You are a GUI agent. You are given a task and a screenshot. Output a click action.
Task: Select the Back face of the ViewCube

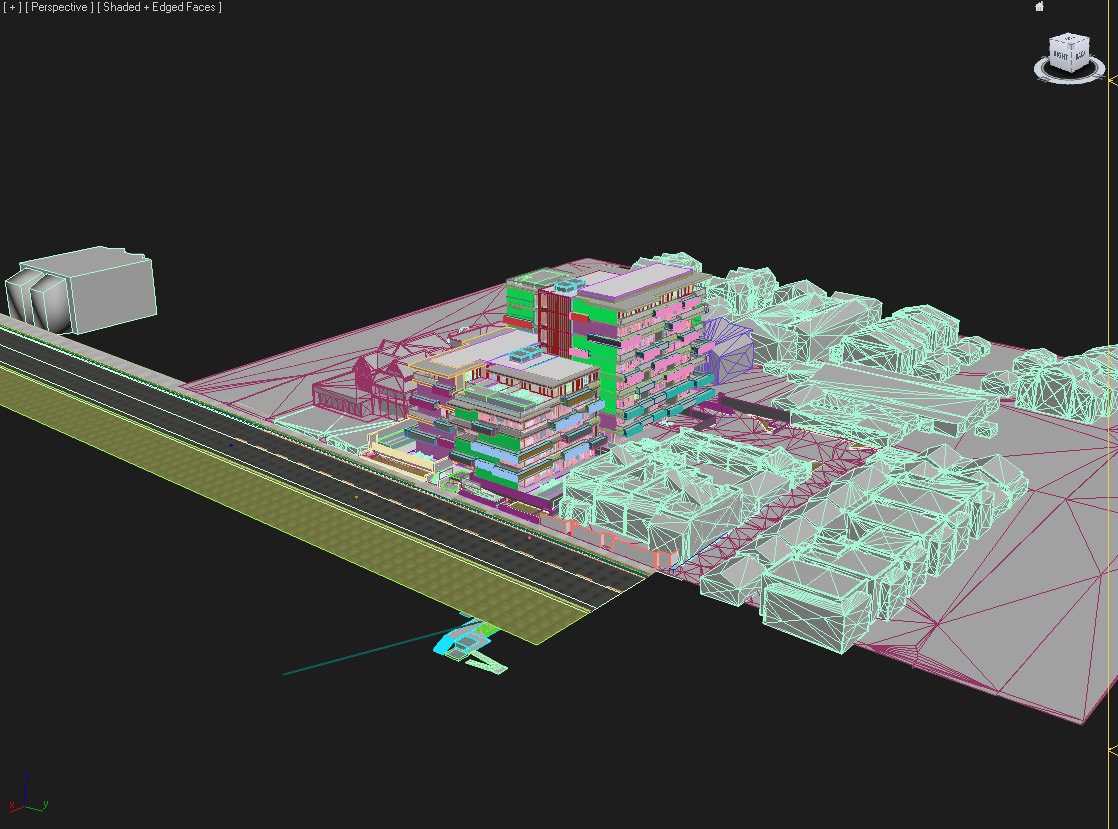tap(1079, 53)
